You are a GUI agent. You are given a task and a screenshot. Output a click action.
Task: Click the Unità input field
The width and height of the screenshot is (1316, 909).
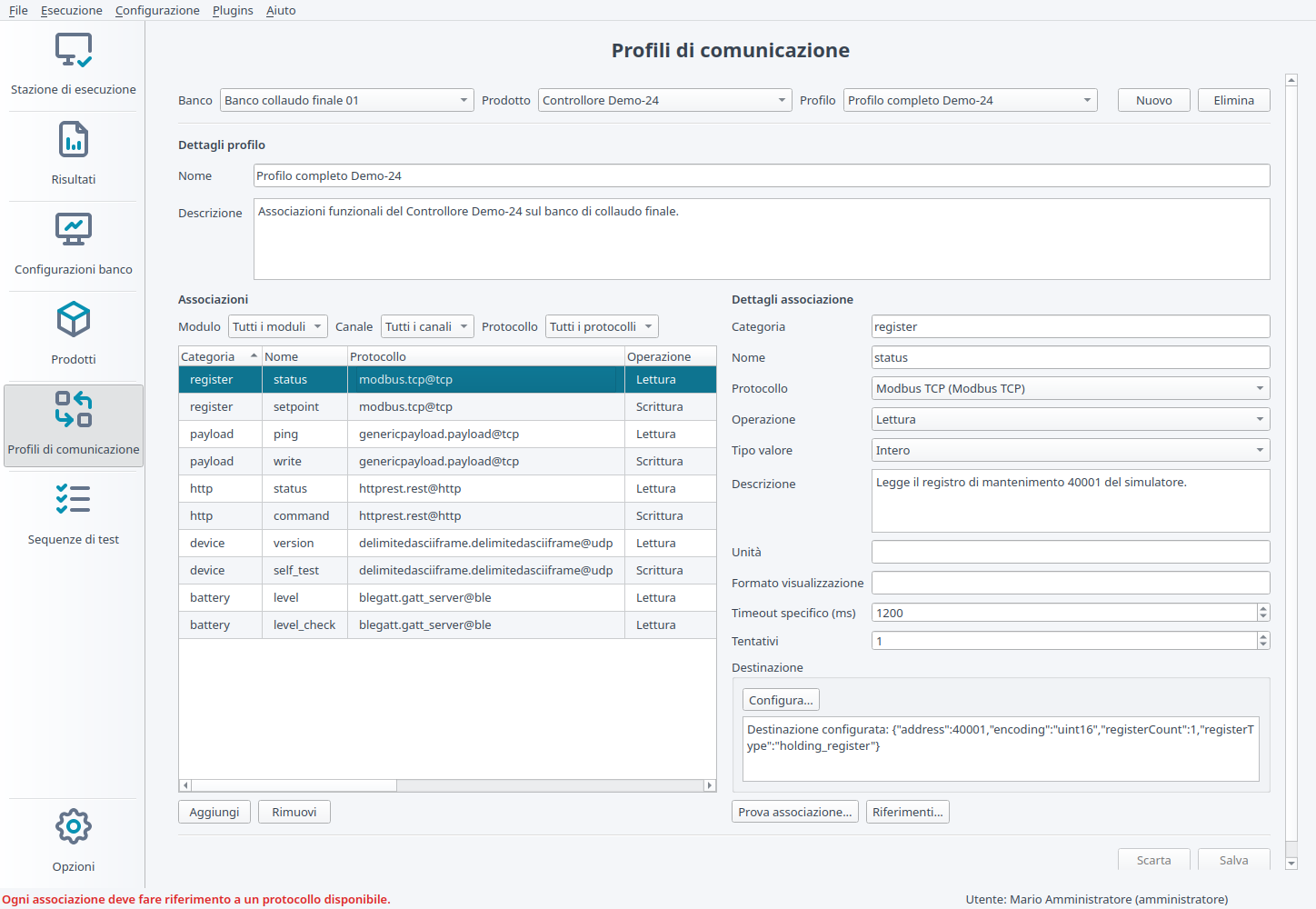click(1071, 552)
